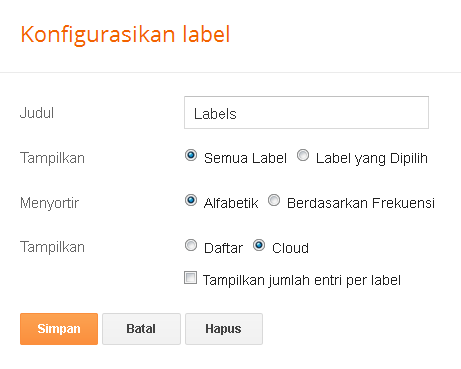Click the Tampilkan label beside Daftar option
This screenshot has width=461, height=369.
pos(52,247)
